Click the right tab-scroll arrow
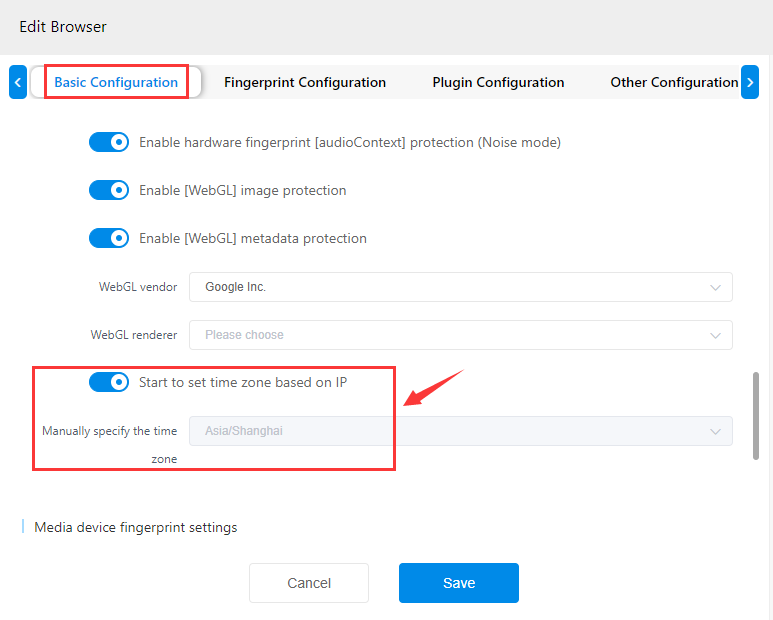This screenshot has width=773, height=620. [x=750, y=82]
